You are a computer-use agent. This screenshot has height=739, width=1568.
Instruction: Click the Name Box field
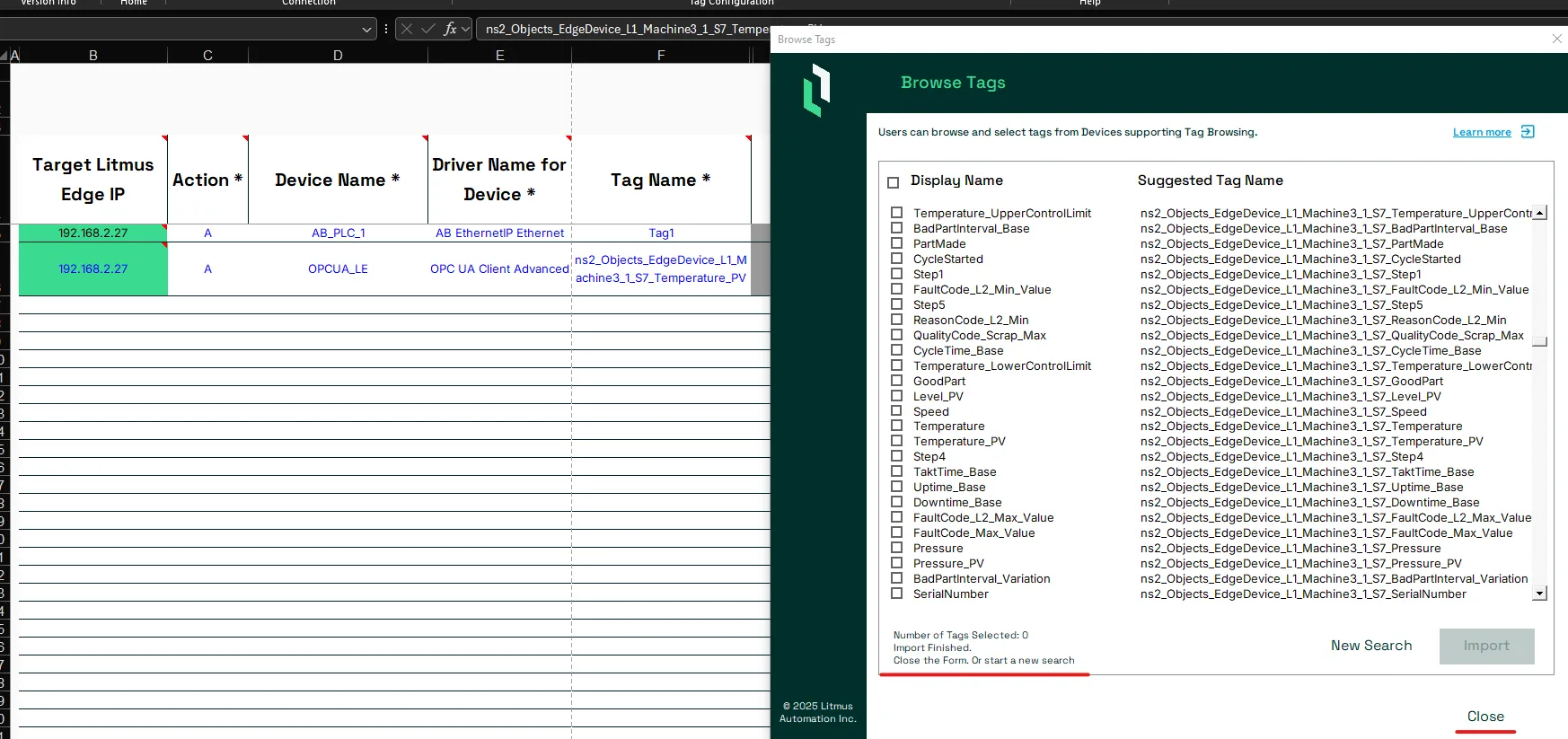point(180,29)
